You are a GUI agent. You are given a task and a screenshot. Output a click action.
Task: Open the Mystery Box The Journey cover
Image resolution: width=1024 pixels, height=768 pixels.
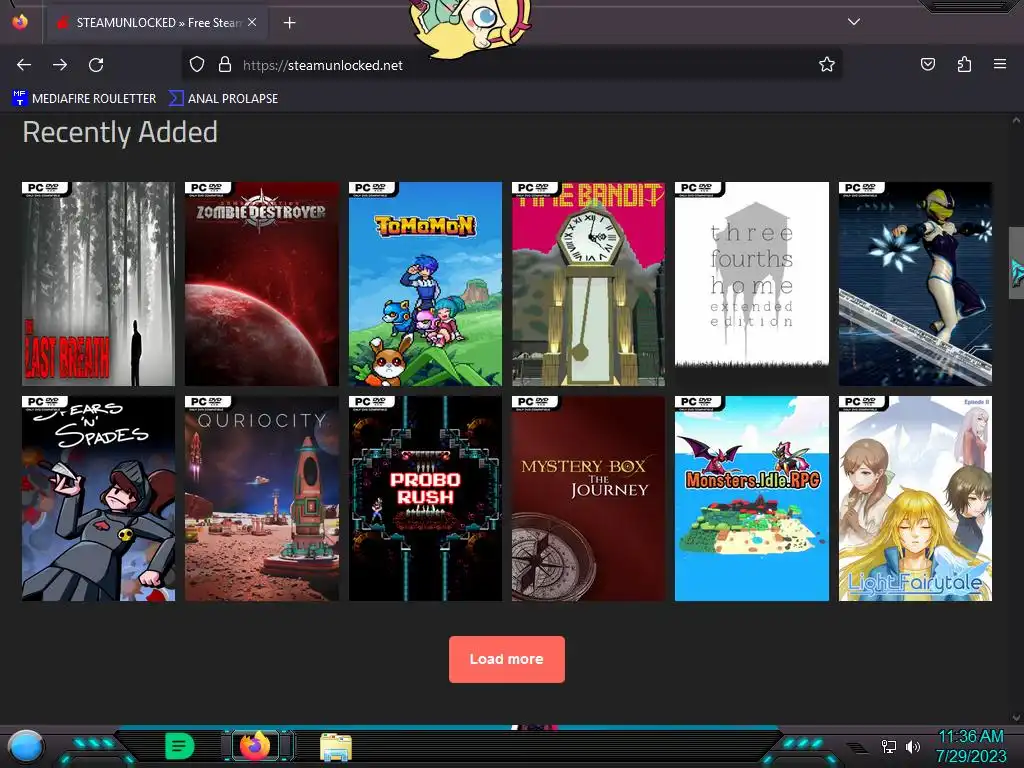[588, 498]
